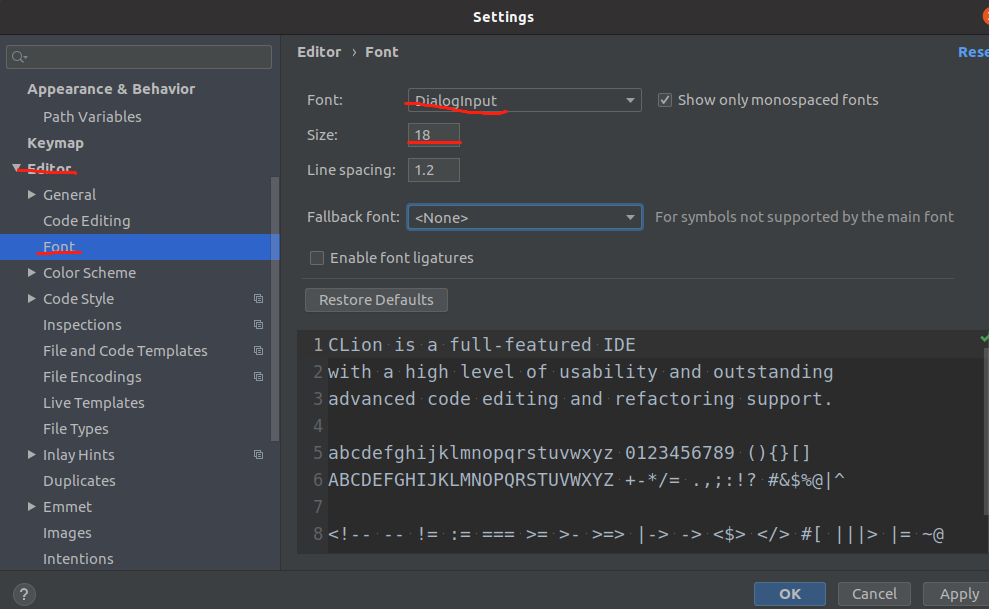This screenshot has width=989, height=609.
Task: Click the help question mark icon
Action: [22, 594]
